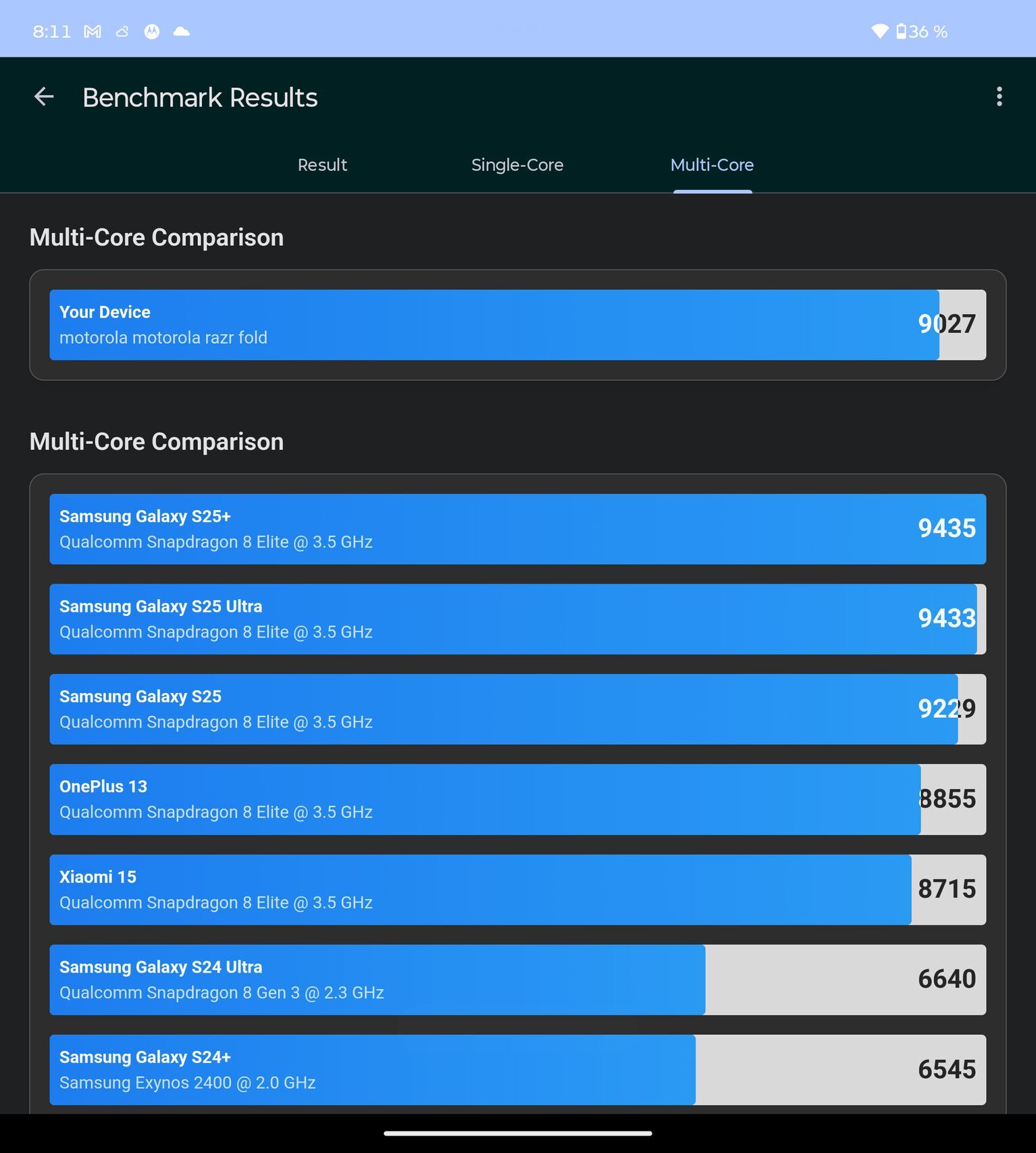Tap the back arrow icon
This screenshot has height=1153, width=1036.
tap(44, 97)
